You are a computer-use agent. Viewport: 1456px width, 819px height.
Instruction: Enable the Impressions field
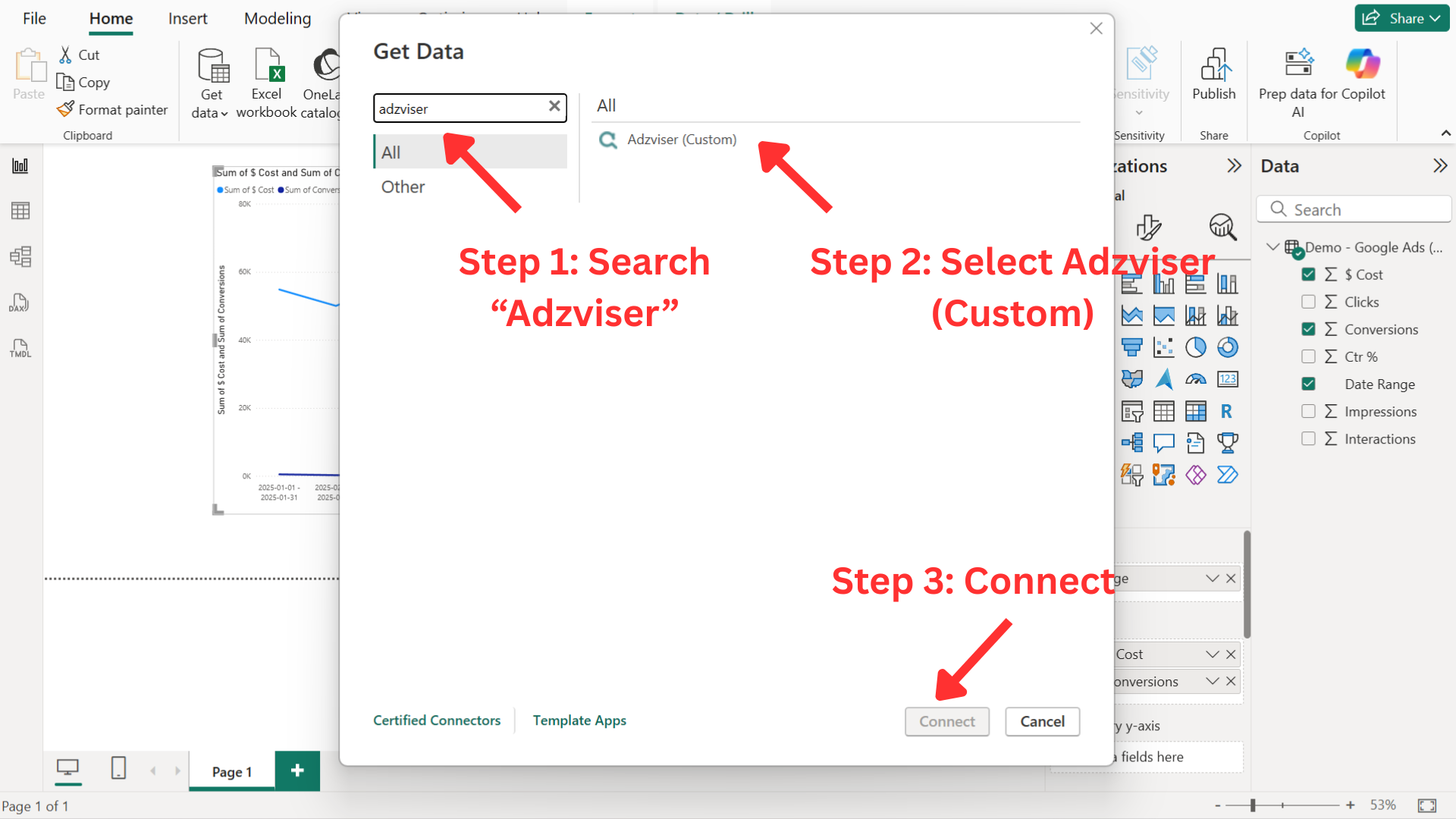coord(1308,411)
